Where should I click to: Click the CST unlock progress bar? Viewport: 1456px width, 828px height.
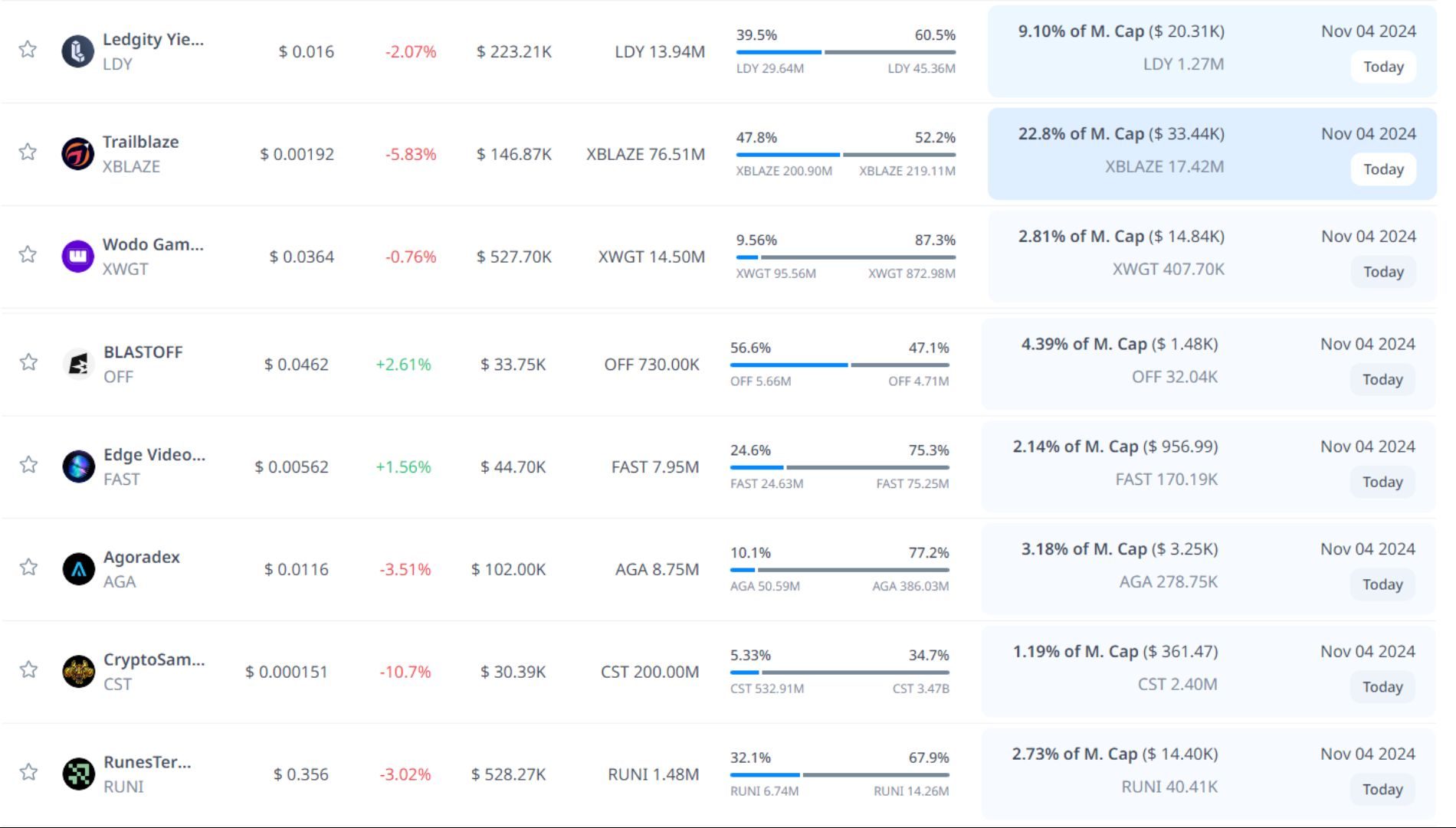pyautogui.click(x=839, y=673)
